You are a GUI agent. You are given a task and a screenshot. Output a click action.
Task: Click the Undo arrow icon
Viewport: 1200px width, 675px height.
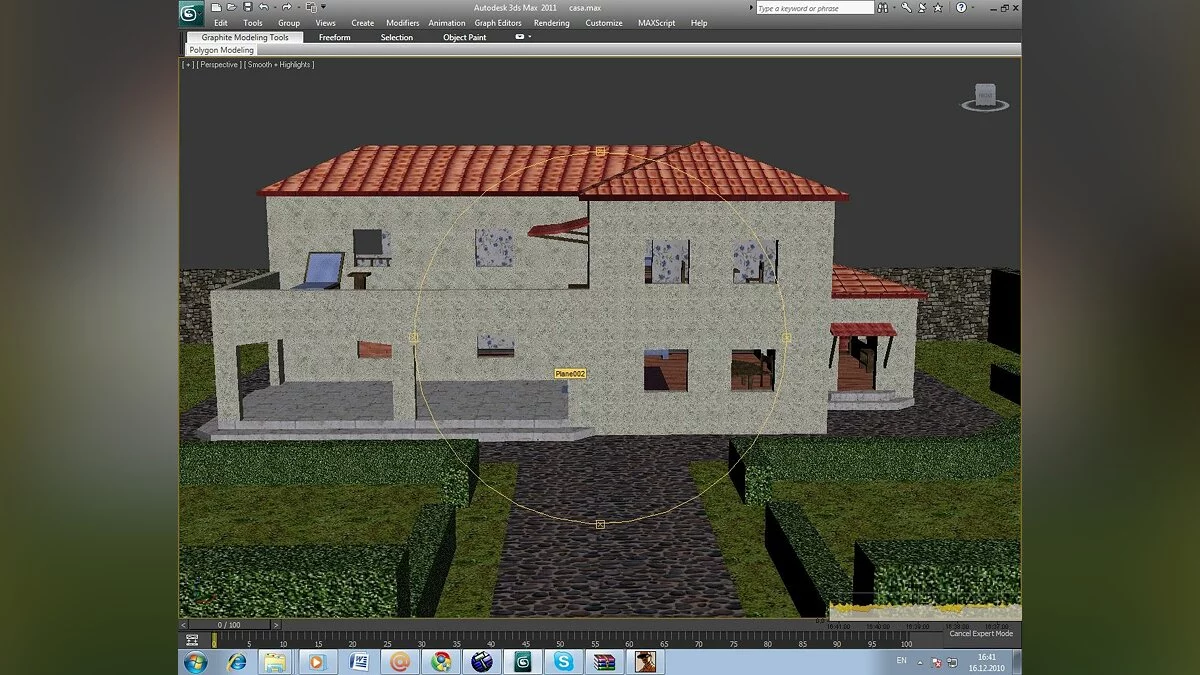pos(263,8)
